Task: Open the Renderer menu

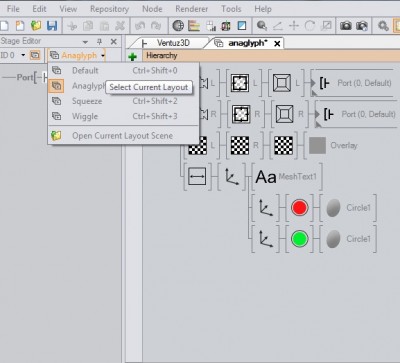Action: click(x=192, y=9)
